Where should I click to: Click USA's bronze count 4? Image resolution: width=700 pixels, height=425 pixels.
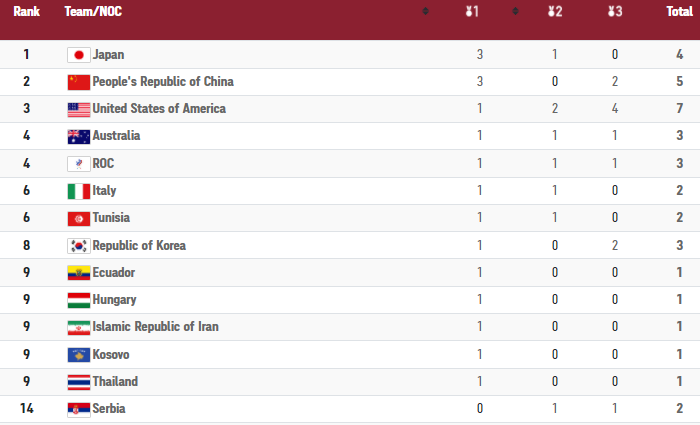615,108
